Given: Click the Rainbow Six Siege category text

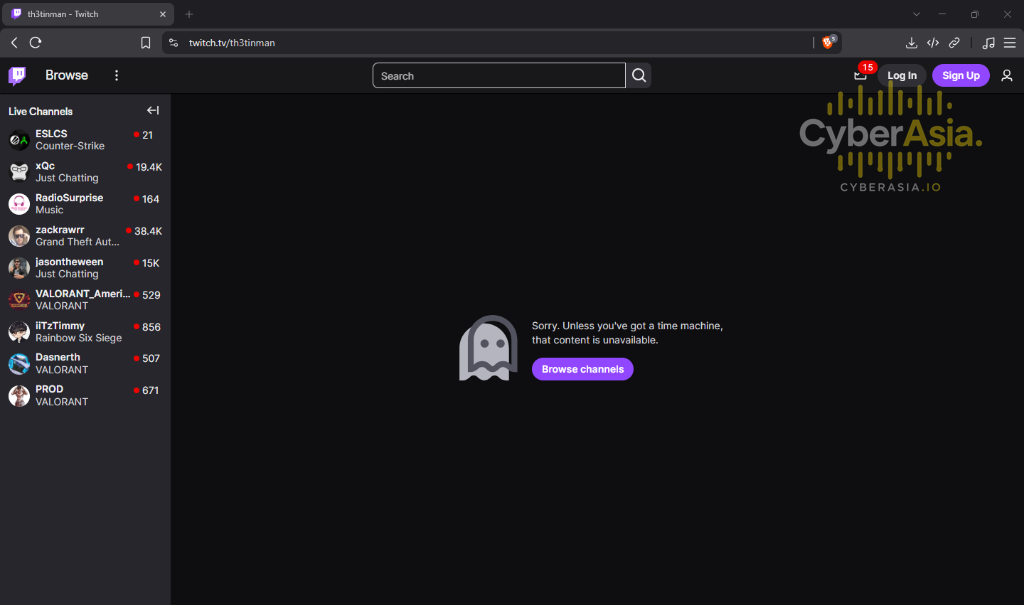Looking at the screenshot, I should click(x=78, y=338).
